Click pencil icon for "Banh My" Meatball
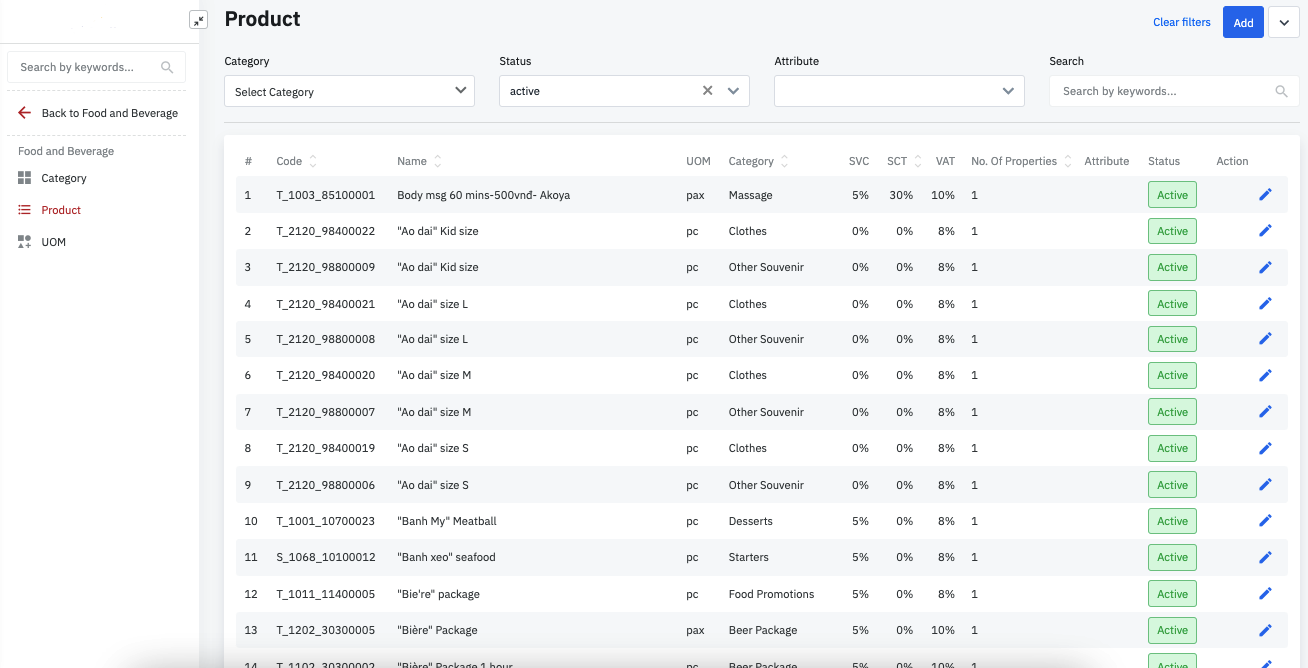This screenshot has width=1308, height=668. tap(1265, 521)
